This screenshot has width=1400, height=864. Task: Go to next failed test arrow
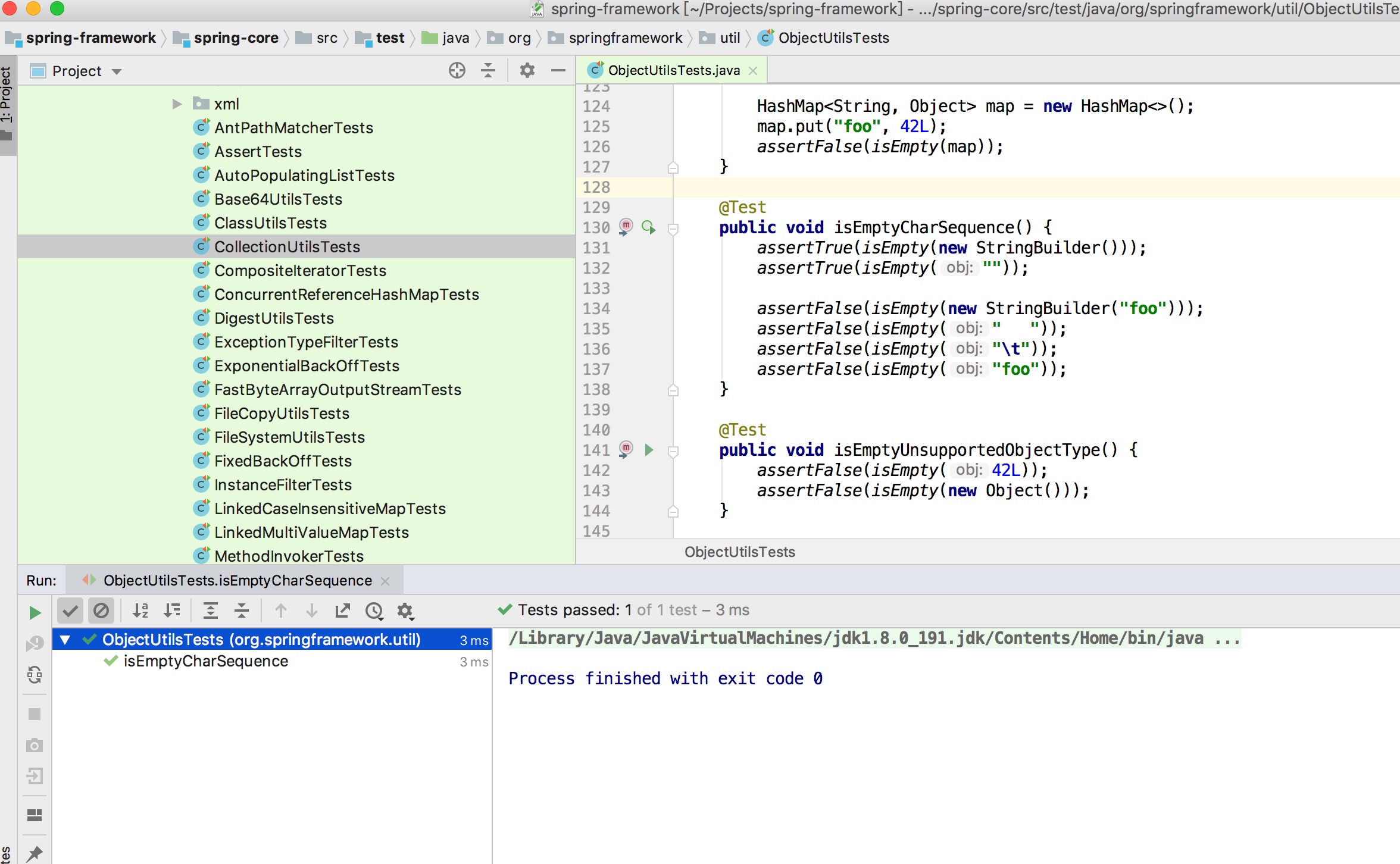311,611
